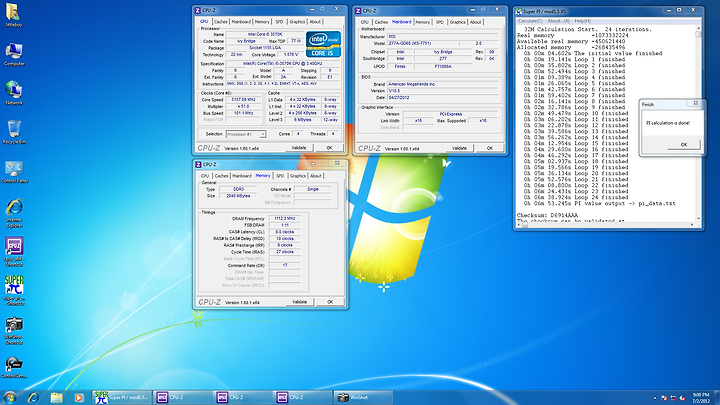
Task: Open the About...(A) menu in Super PI
Action: click(558, 21)
